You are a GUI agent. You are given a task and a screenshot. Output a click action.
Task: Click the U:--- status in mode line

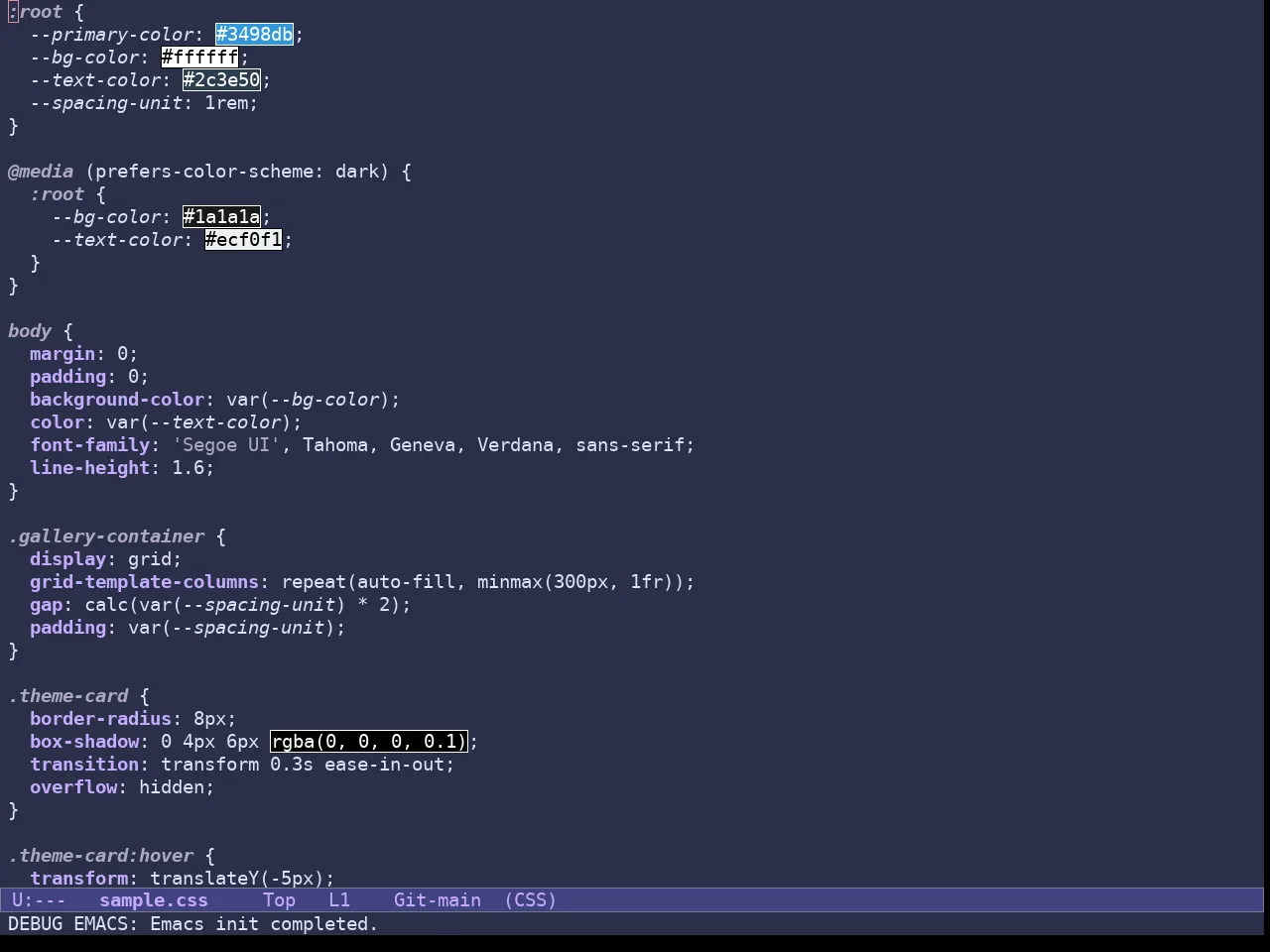pos(39,900)
